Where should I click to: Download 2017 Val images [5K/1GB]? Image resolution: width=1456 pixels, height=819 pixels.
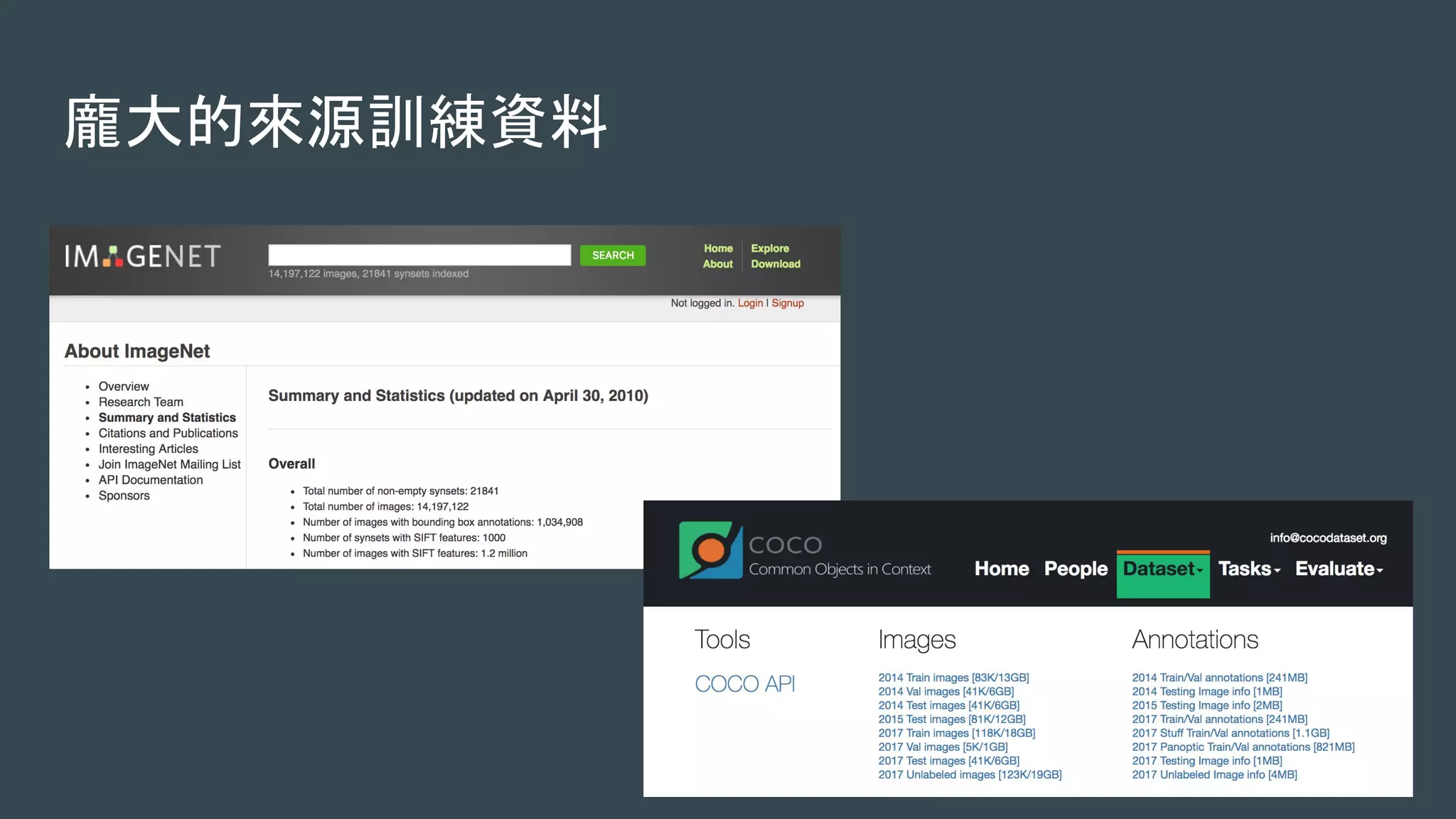pos(943,746)
